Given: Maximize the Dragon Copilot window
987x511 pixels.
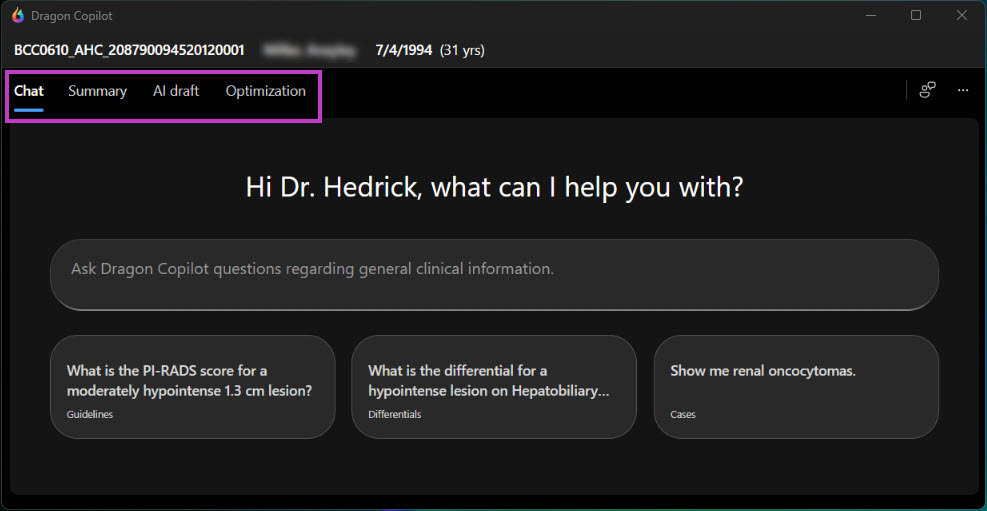Looking at the screenshot, I should (916, 15).
